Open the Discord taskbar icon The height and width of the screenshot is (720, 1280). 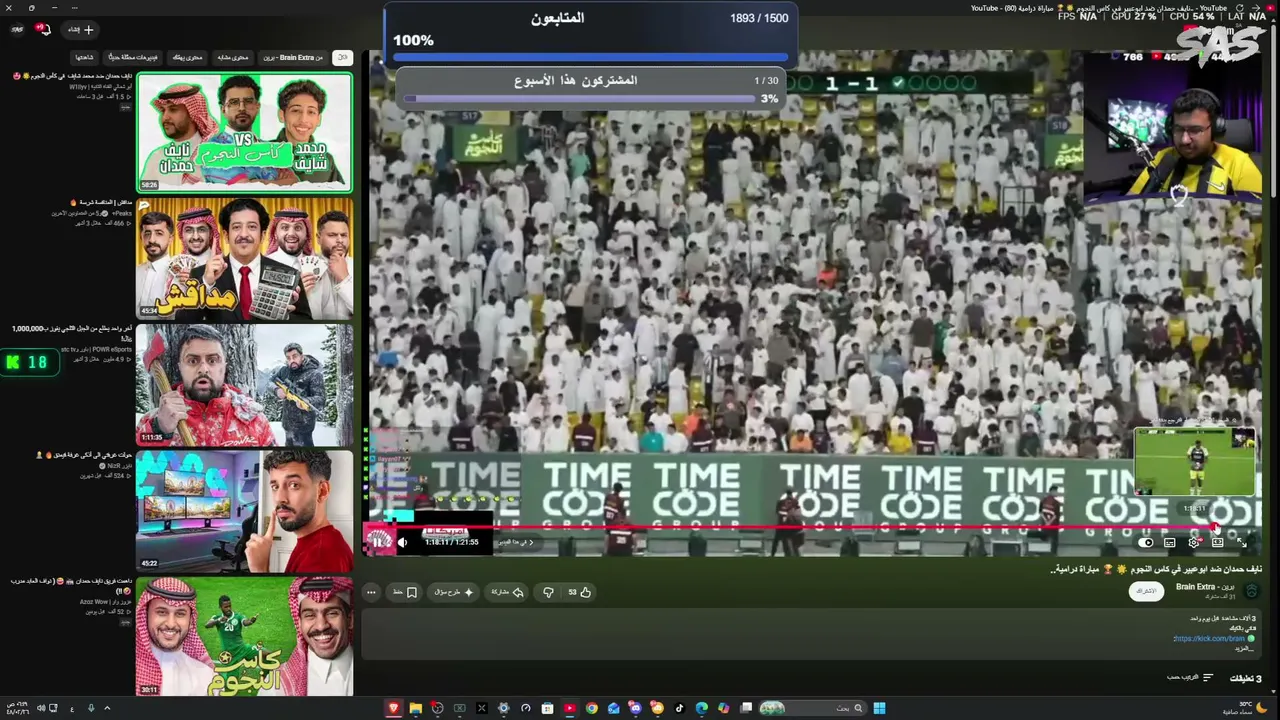635,708
